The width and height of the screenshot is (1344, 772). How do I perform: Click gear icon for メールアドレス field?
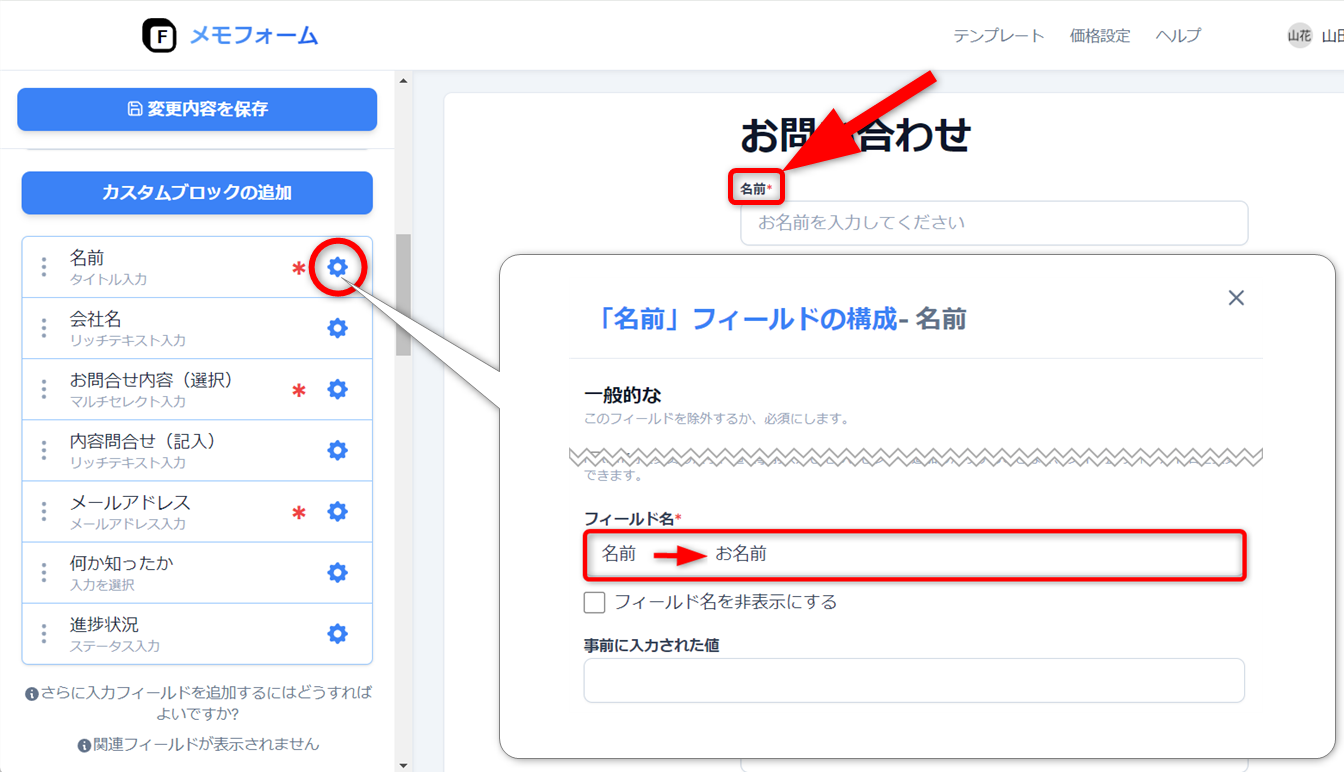tap(338, 511)
